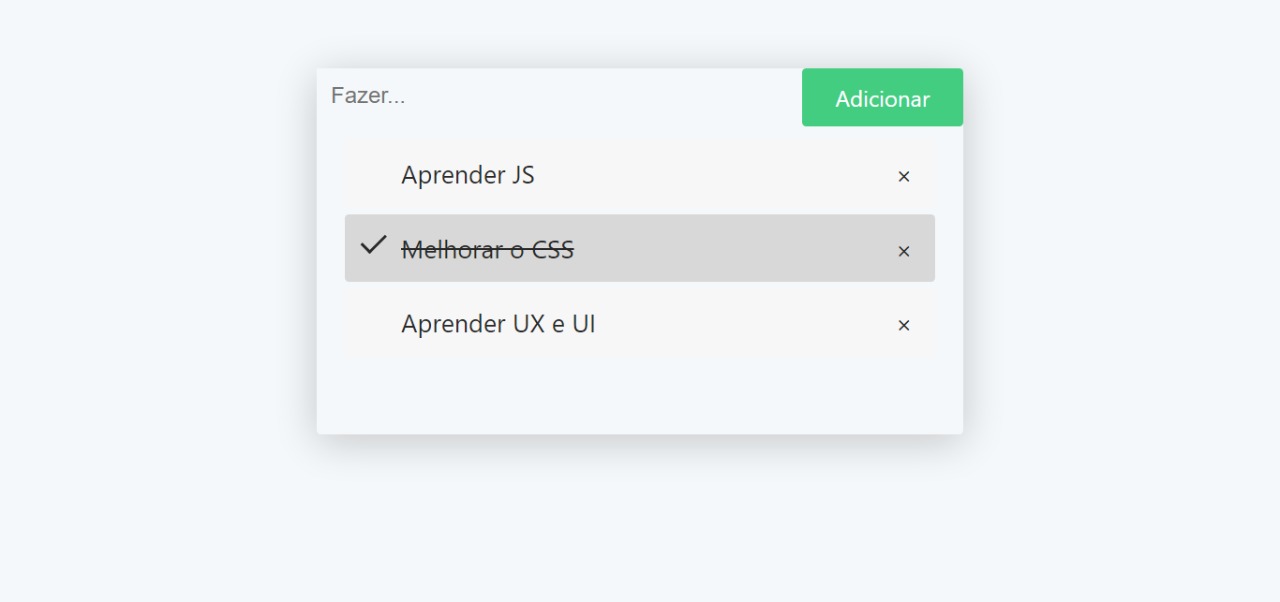Select the Aprender JS text label
The width and height of the screenshot is (1280, 602).
[468, 175]
